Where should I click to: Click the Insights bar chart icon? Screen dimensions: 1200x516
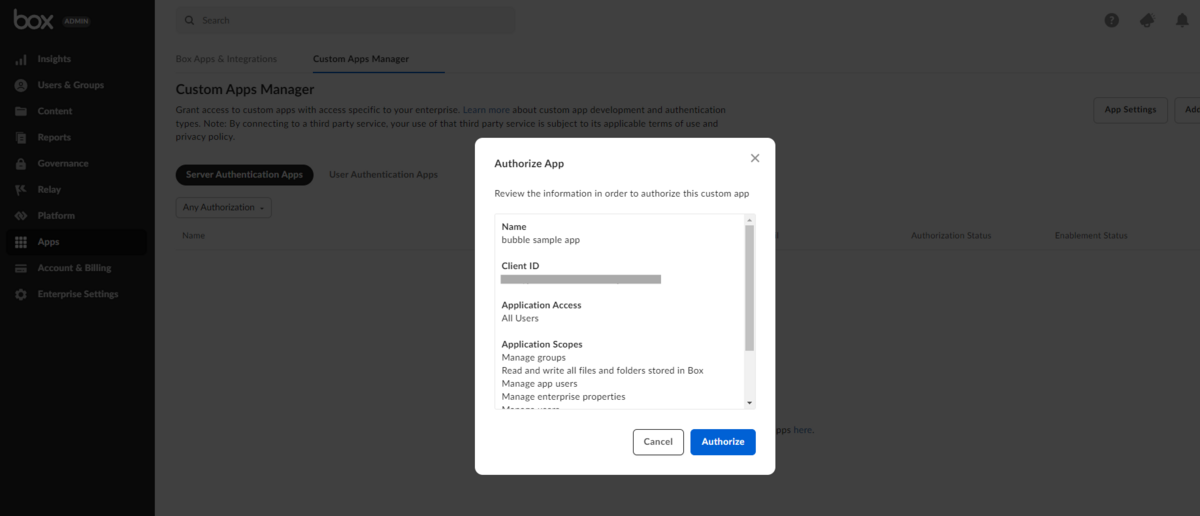20,59
